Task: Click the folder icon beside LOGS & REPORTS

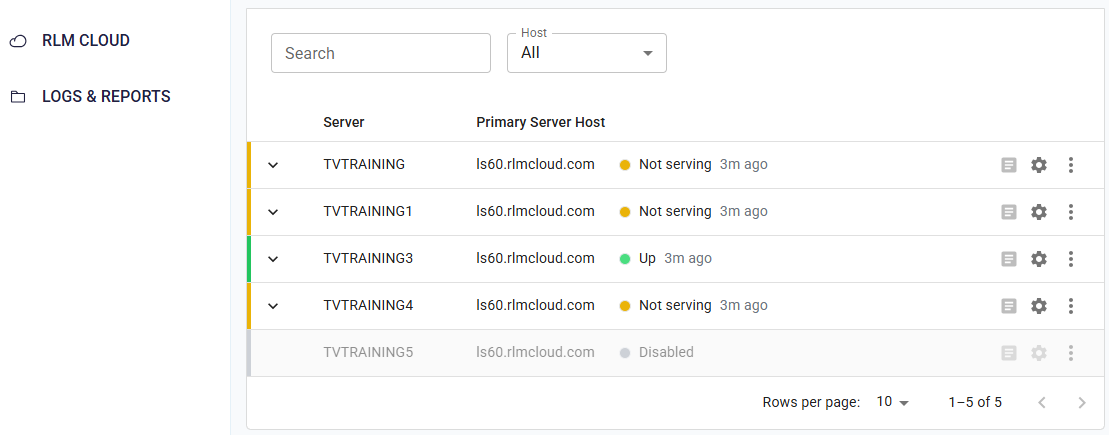Action: pos(18,97)
